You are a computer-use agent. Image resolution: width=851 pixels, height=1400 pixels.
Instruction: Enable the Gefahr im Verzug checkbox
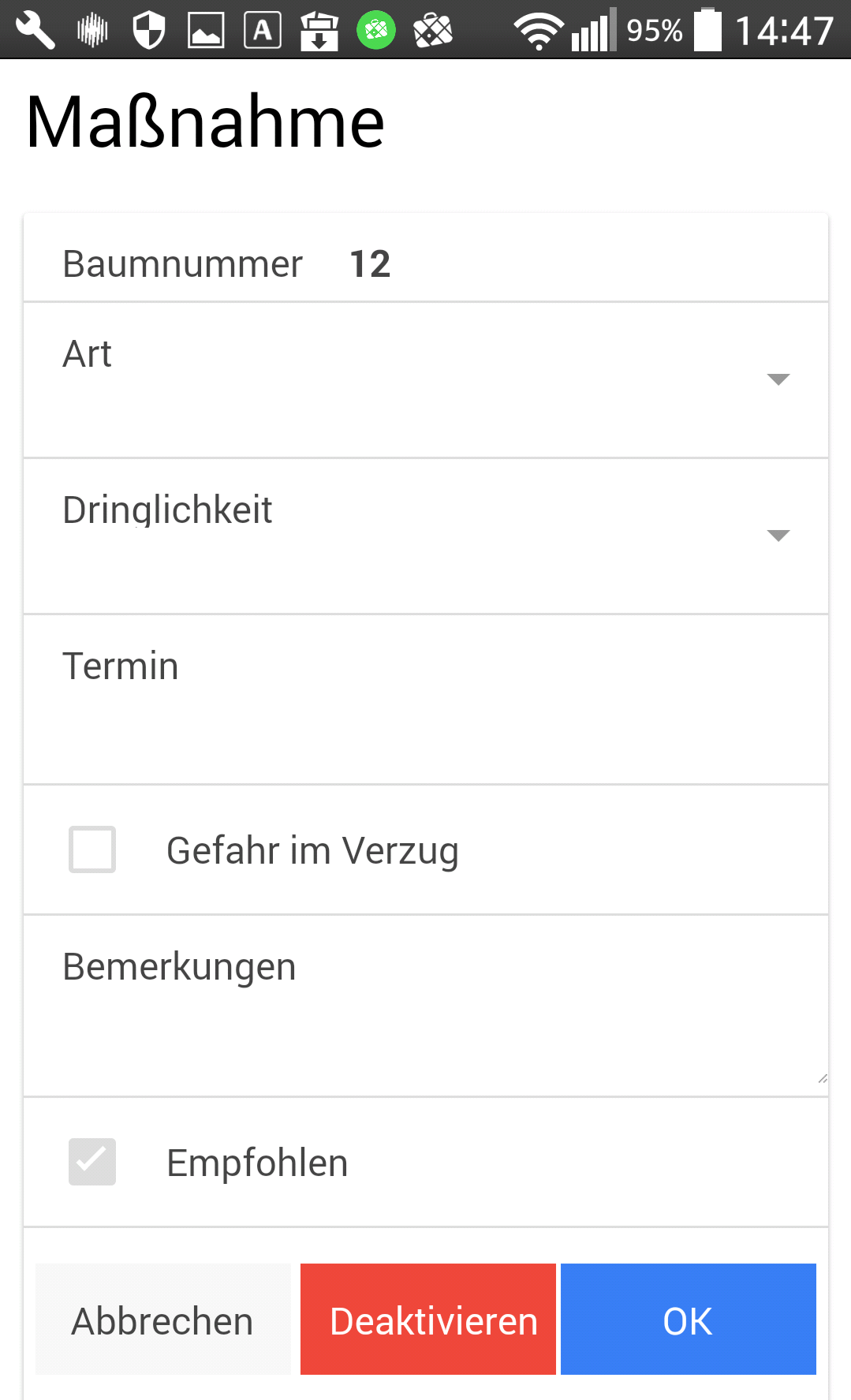pos(92,849)
